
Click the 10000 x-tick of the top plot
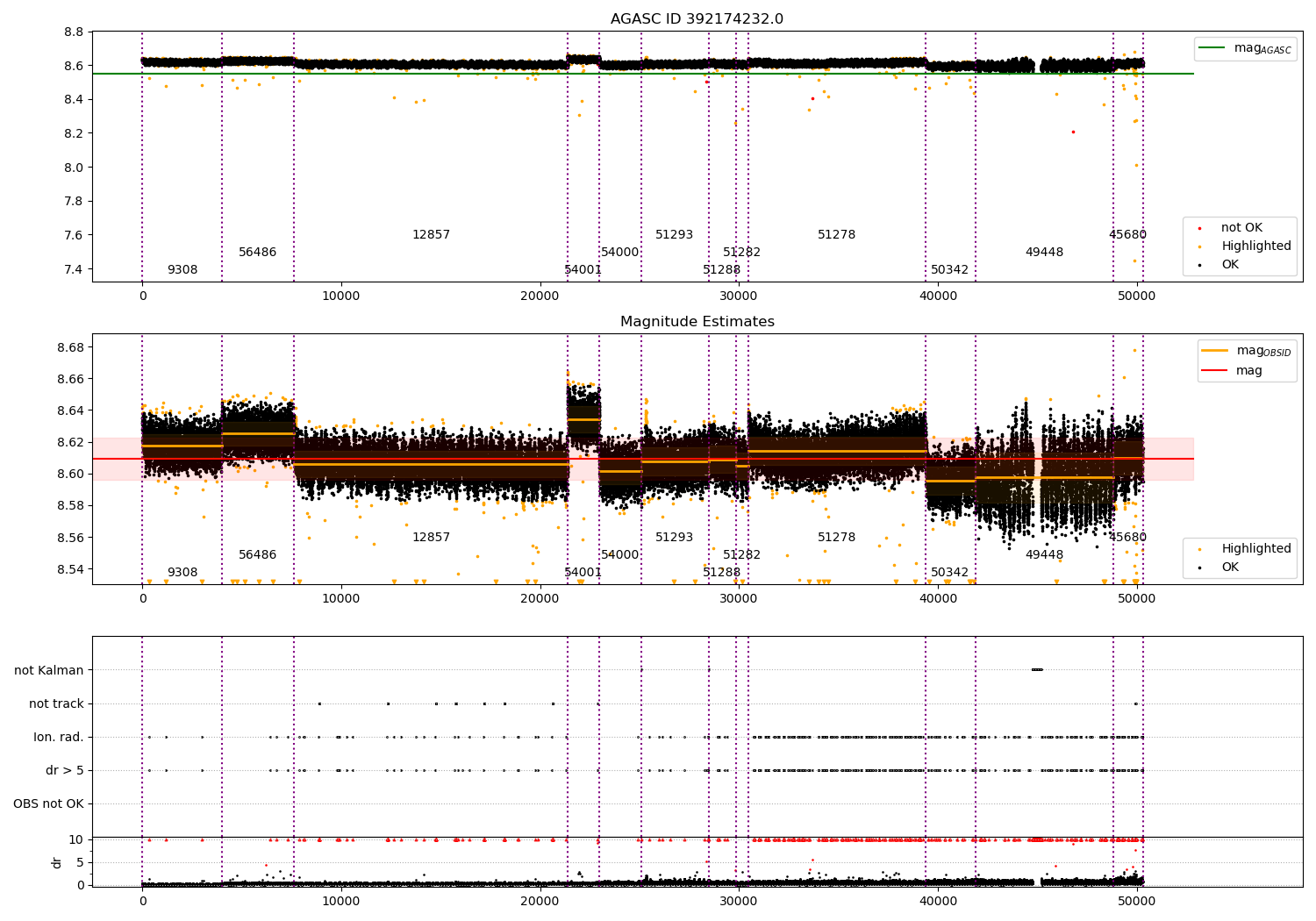(340, 296)
